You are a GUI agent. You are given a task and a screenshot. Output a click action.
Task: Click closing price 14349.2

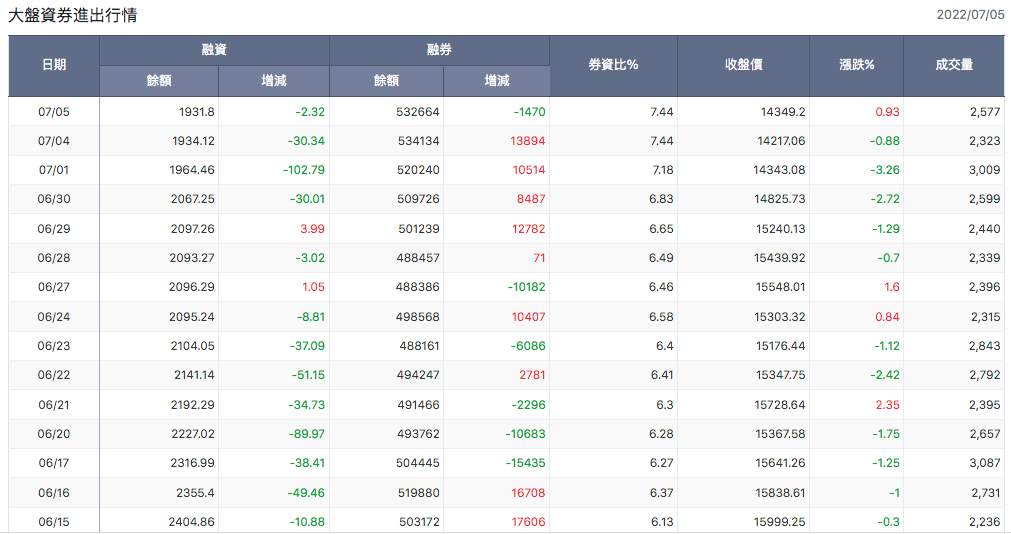783,112
